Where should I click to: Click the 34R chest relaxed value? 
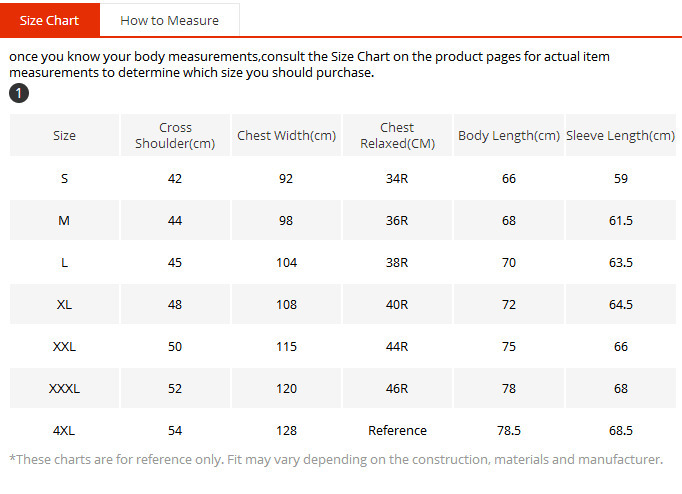click(397, 179)
